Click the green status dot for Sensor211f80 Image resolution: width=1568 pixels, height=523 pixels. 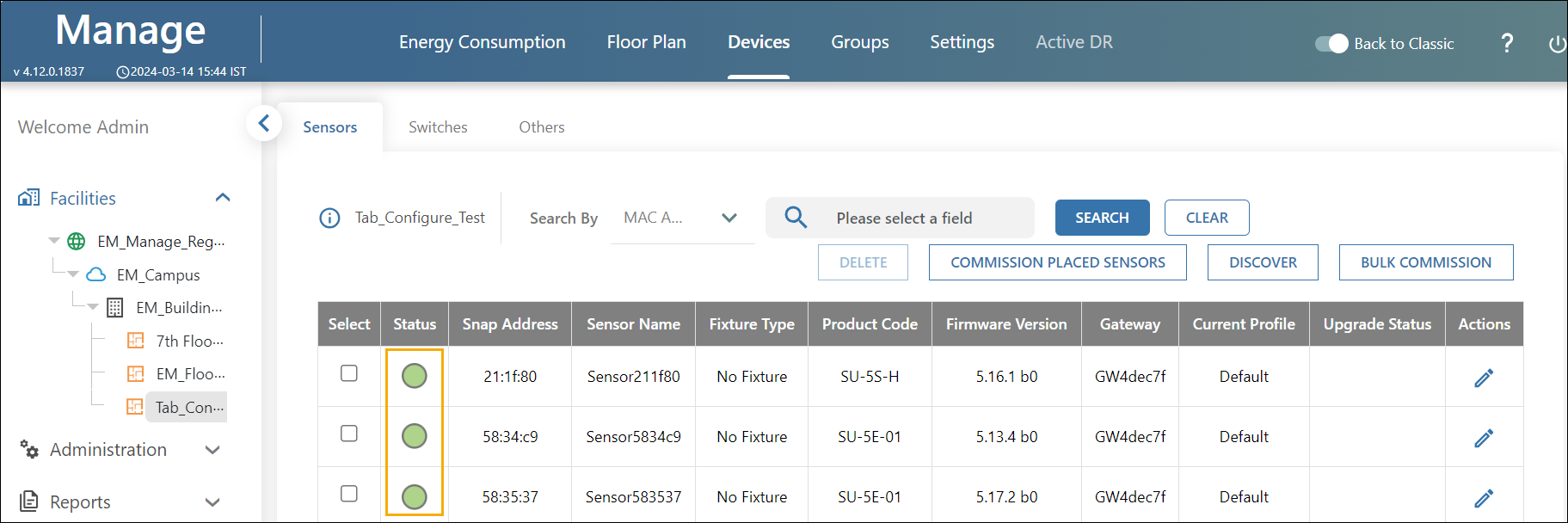pyautogui.click(x=415, y=376)
